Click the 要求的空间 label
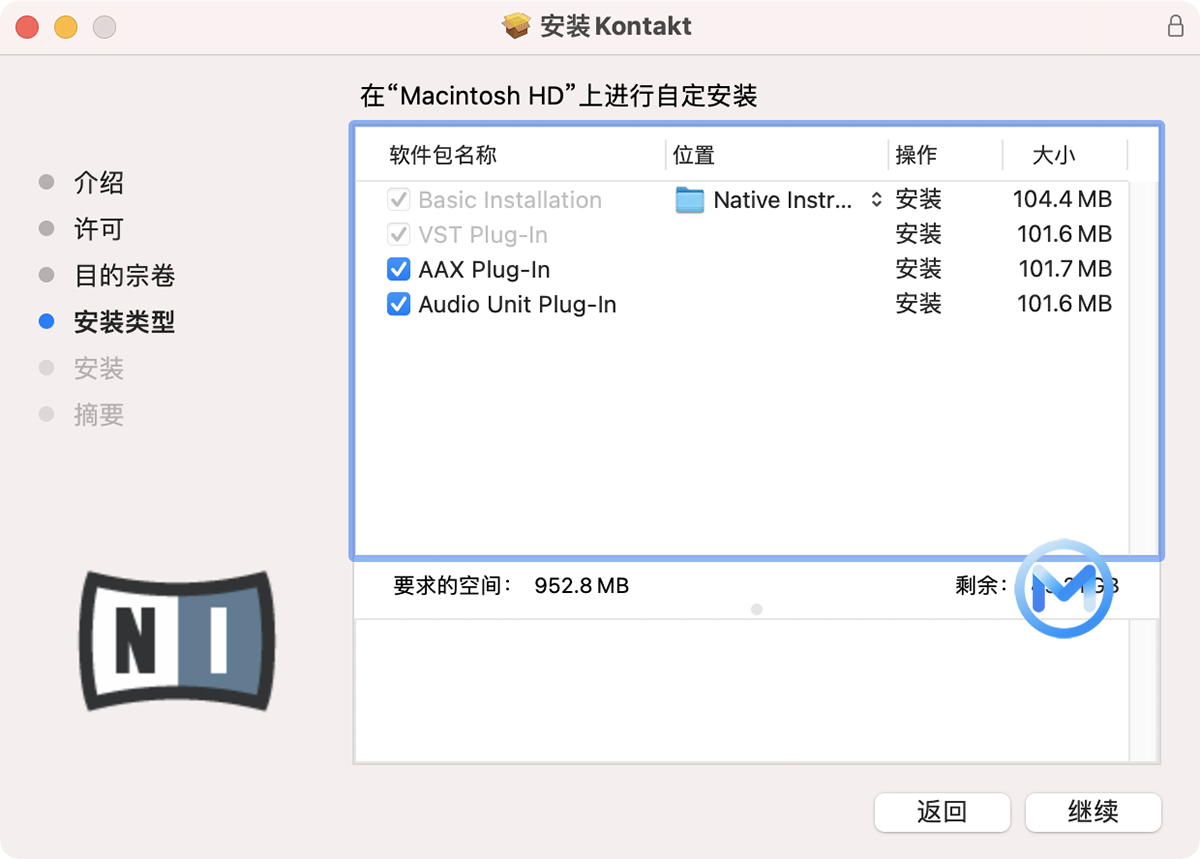 tap(453, 586)
